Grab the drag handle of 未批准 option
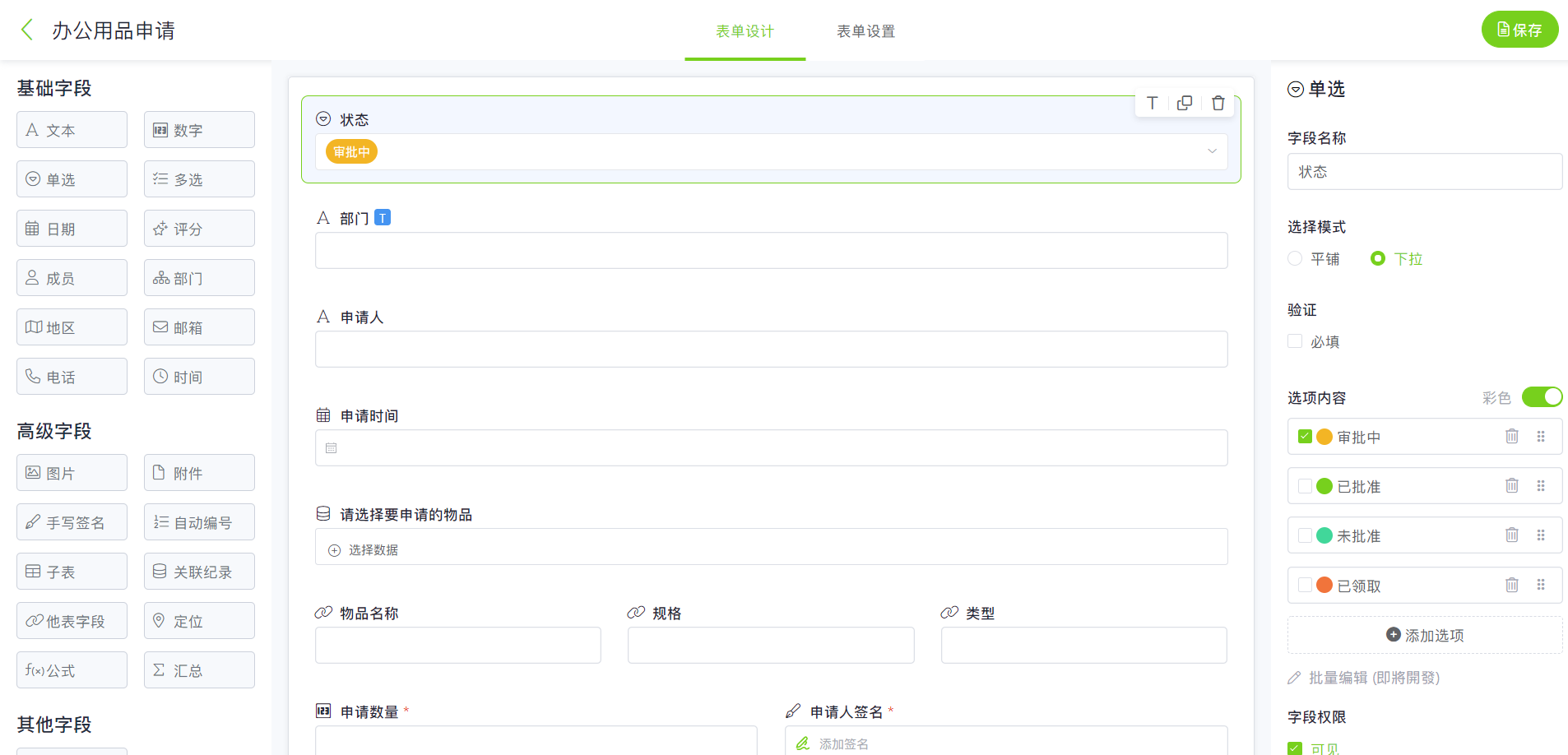This screenshot has width=1568, height=755. pyautogui.click(x=1541, y=535)
